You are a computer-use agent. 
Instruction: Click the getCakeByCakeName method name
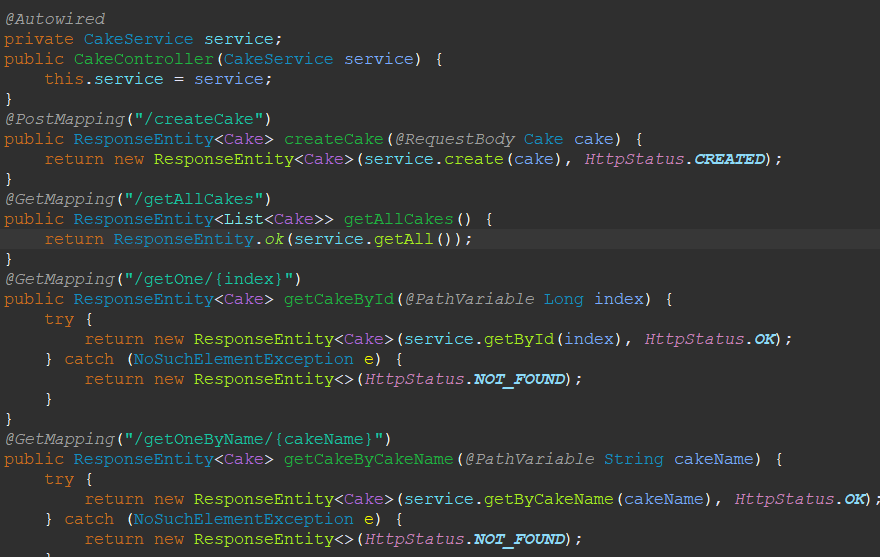click(x=369, y=459)
